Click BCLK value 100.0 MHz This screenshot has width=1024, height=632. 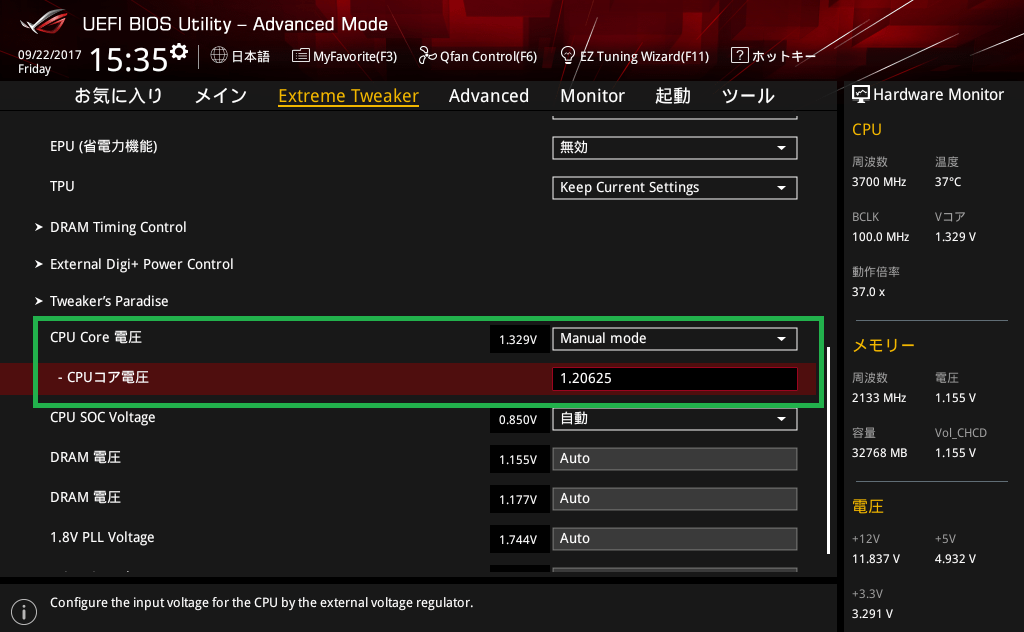[880, 237]
